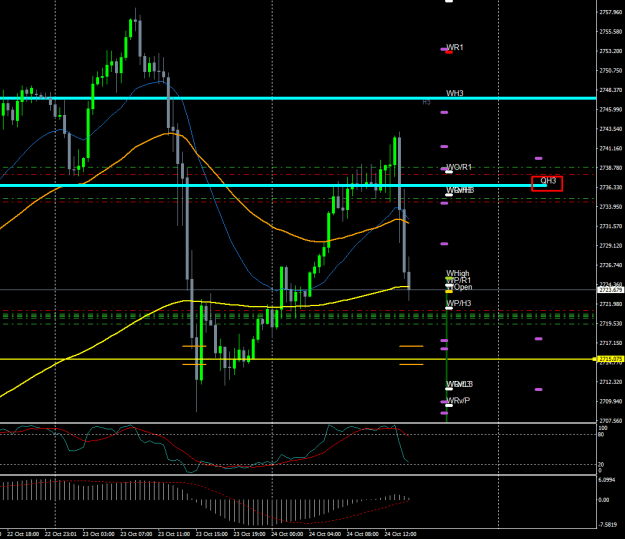Screen dimensions: 625x539
Task: Select the WRv/P pivot label
Action: coord(458,400)
